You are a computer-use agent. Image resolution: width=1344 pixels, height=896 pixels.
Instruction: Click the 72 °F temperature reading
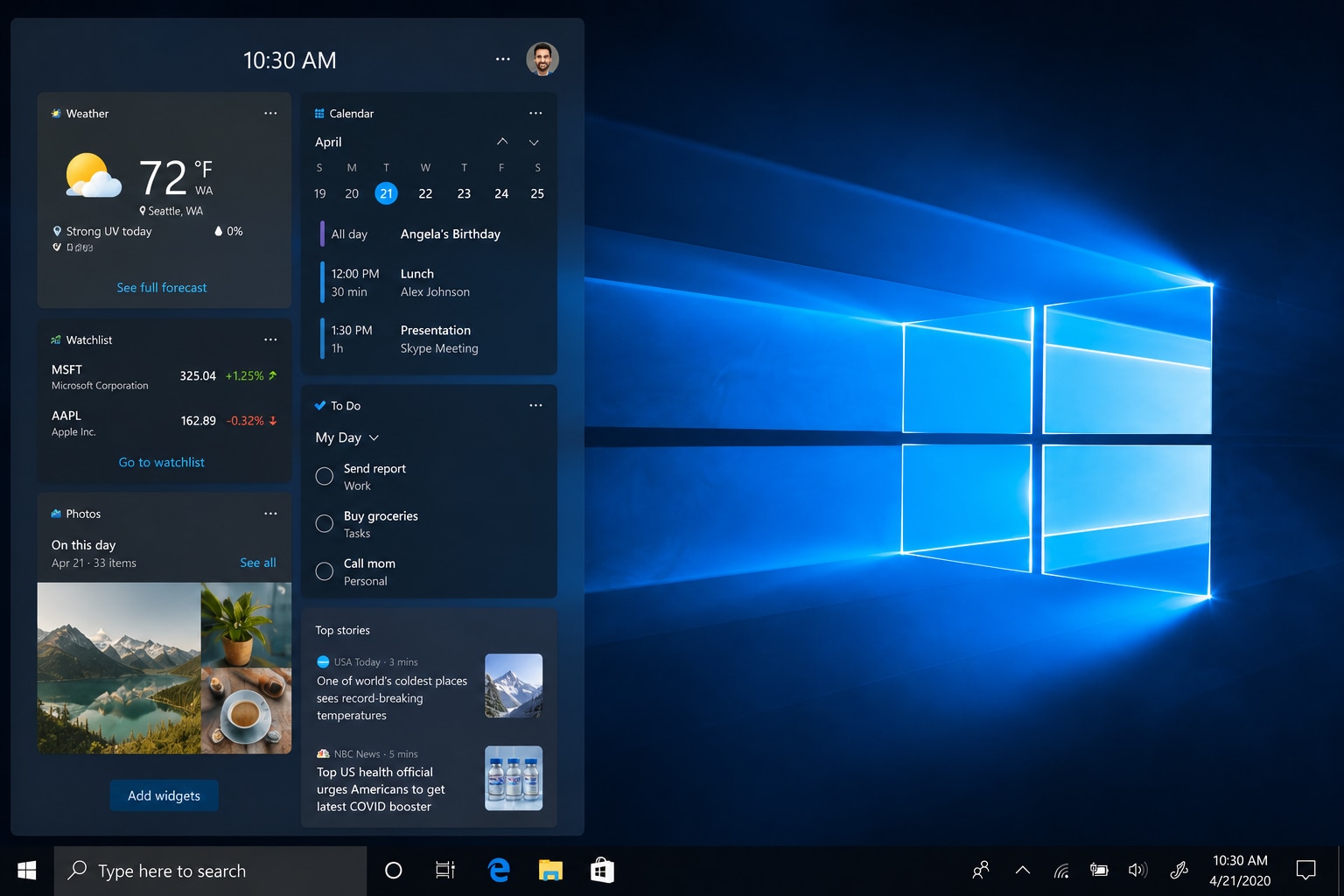[176, 178]
